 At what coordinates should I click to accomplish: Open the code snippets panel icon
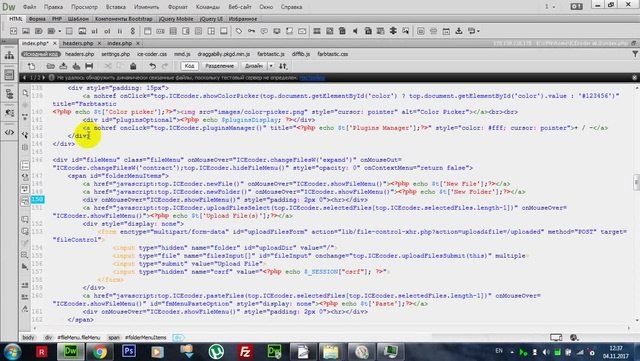coord(9,132)
